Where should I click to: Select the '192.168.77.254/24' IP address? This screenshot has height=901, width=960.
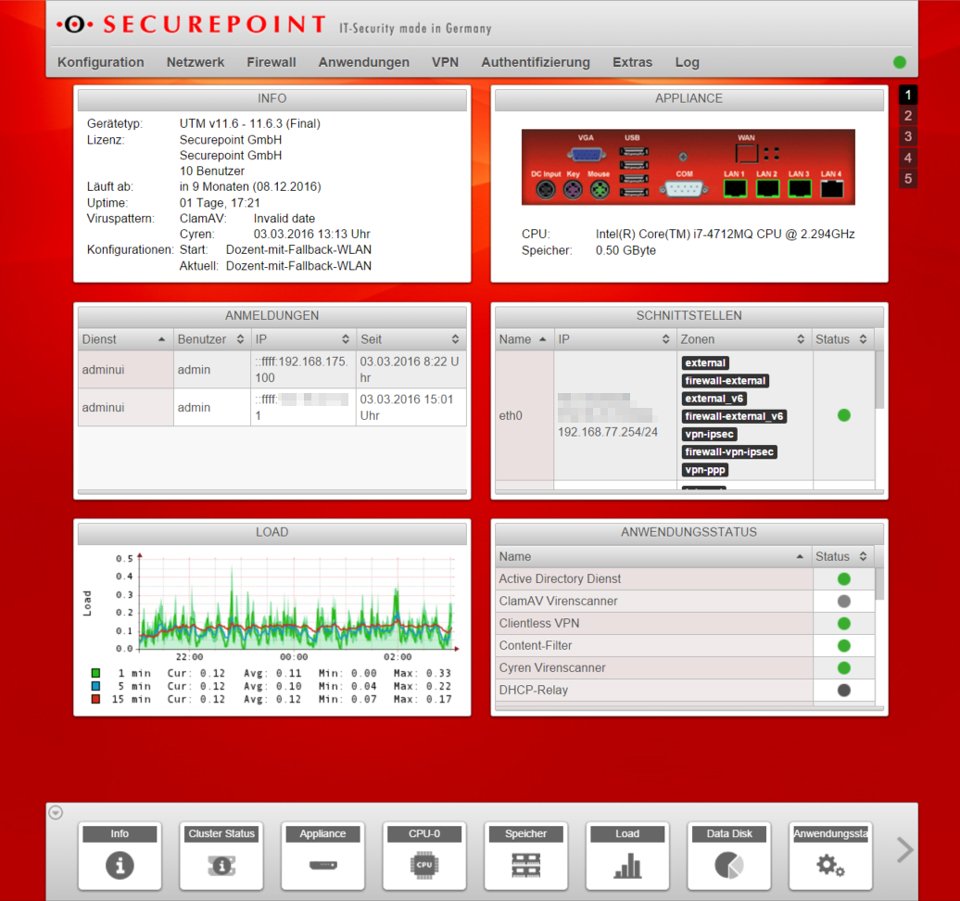click(x=607, y=432)
